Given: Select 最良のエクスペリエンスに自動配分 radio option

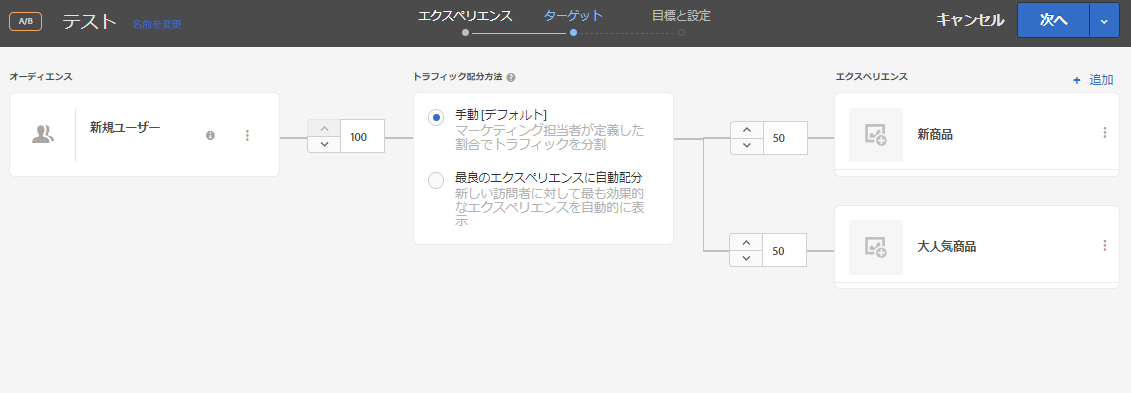Looking at the screenshot, I should tap(436, 180).
